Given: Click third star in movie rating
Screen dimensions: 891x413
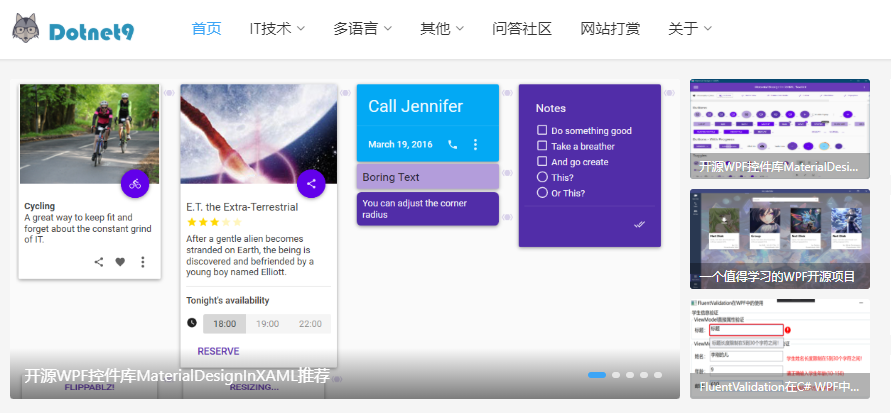Looking at the screenshot, I should [214, 222].
